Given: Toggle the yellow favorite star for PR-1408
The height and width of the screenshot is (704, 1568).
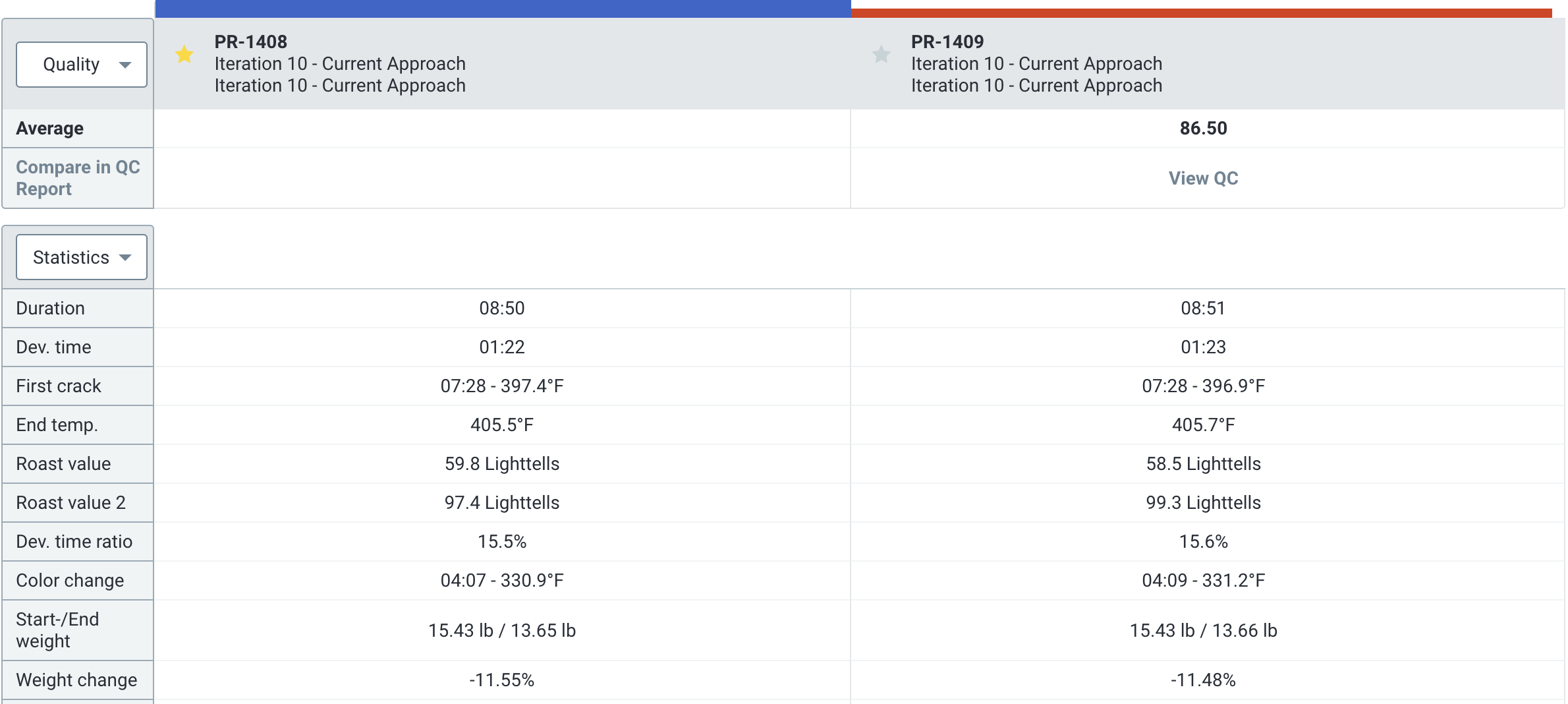Looking at the screenshot, I should coord(184,54).
